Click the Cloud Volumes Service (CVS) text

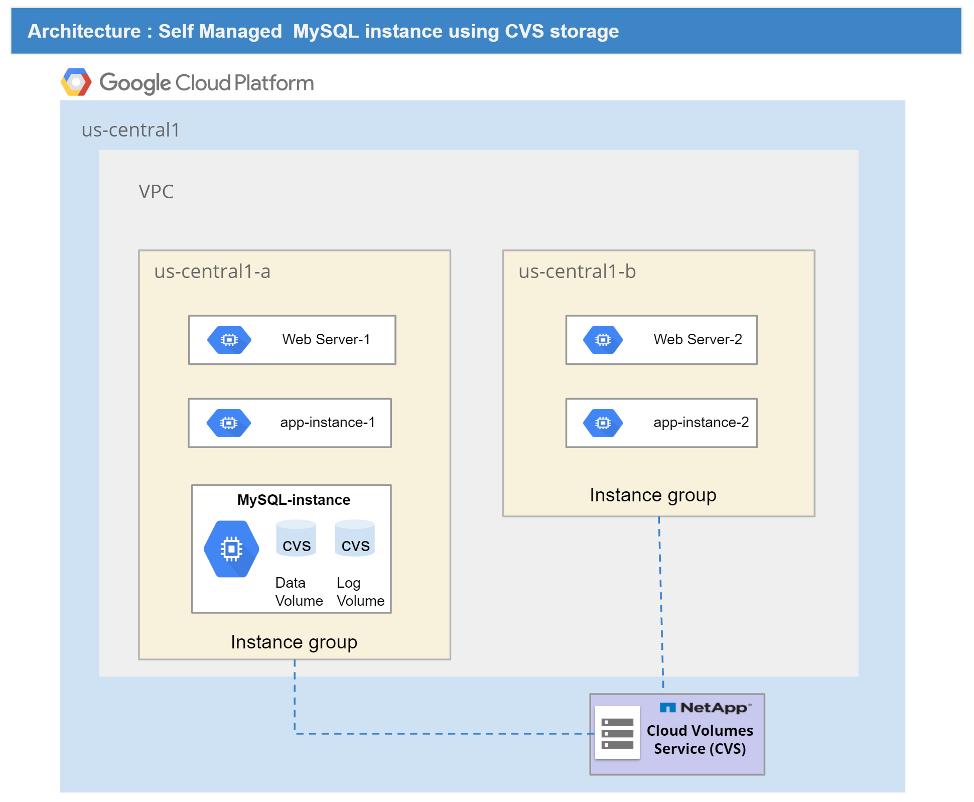tap(700, 740)
